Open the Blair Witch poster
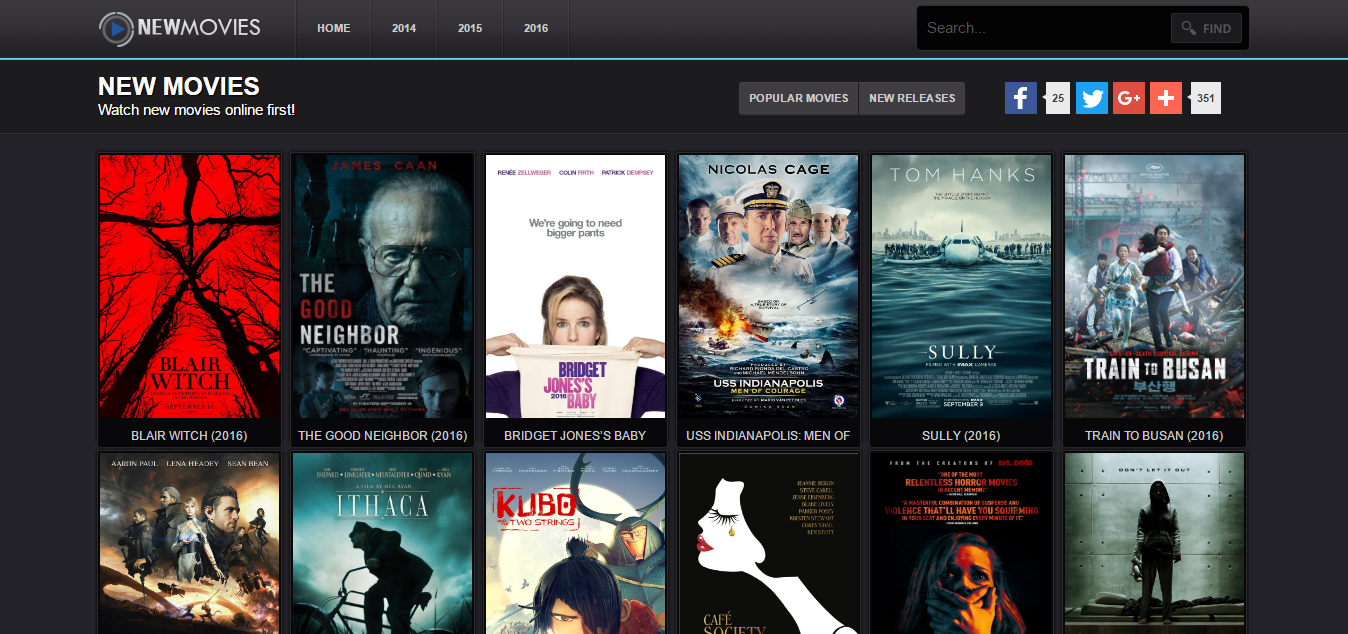1348x634 pixels. (189, 286)
